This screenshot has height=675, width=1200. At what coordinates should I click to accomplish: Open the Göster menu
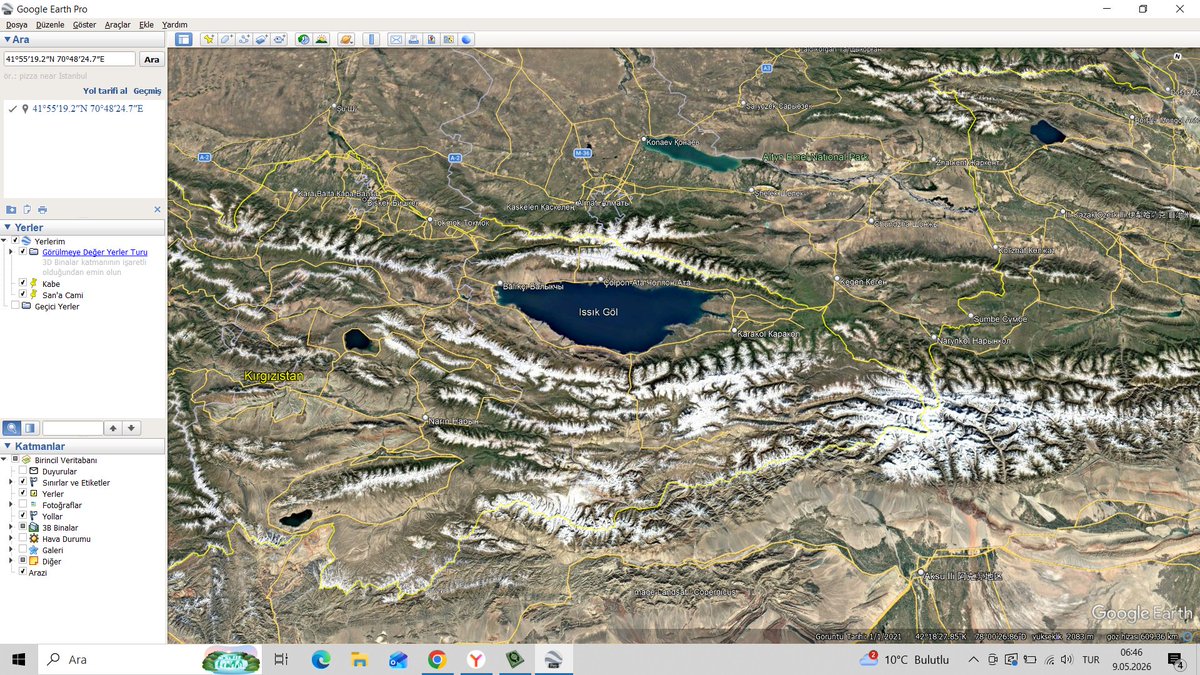[85, 24]
